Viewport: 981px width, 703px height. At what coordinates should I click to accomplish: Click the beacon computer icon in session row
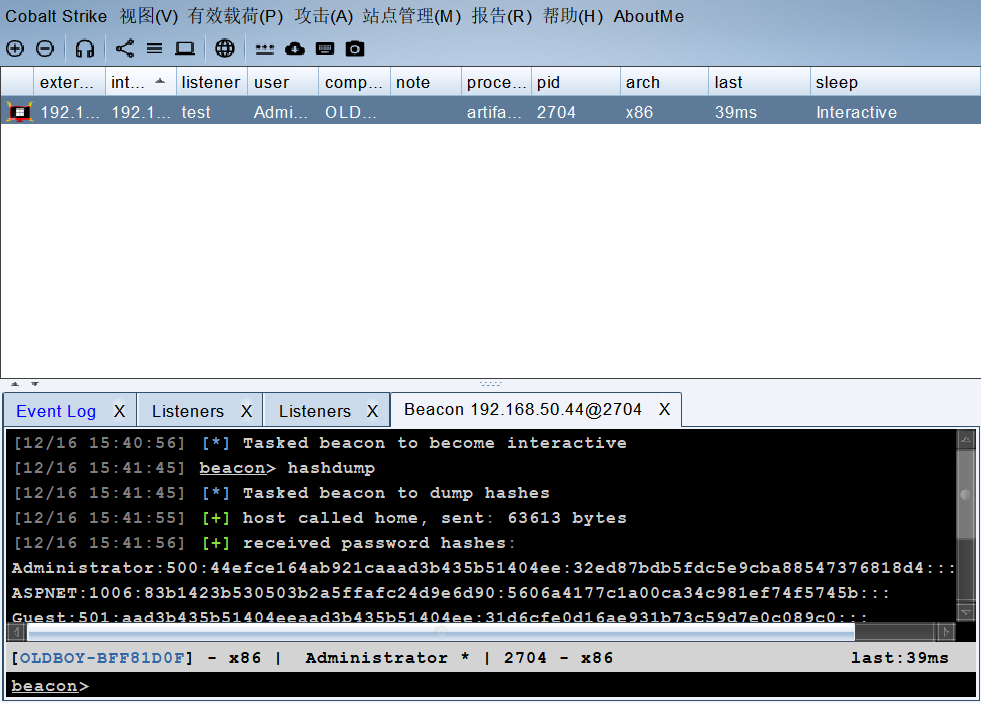(19, 112)
